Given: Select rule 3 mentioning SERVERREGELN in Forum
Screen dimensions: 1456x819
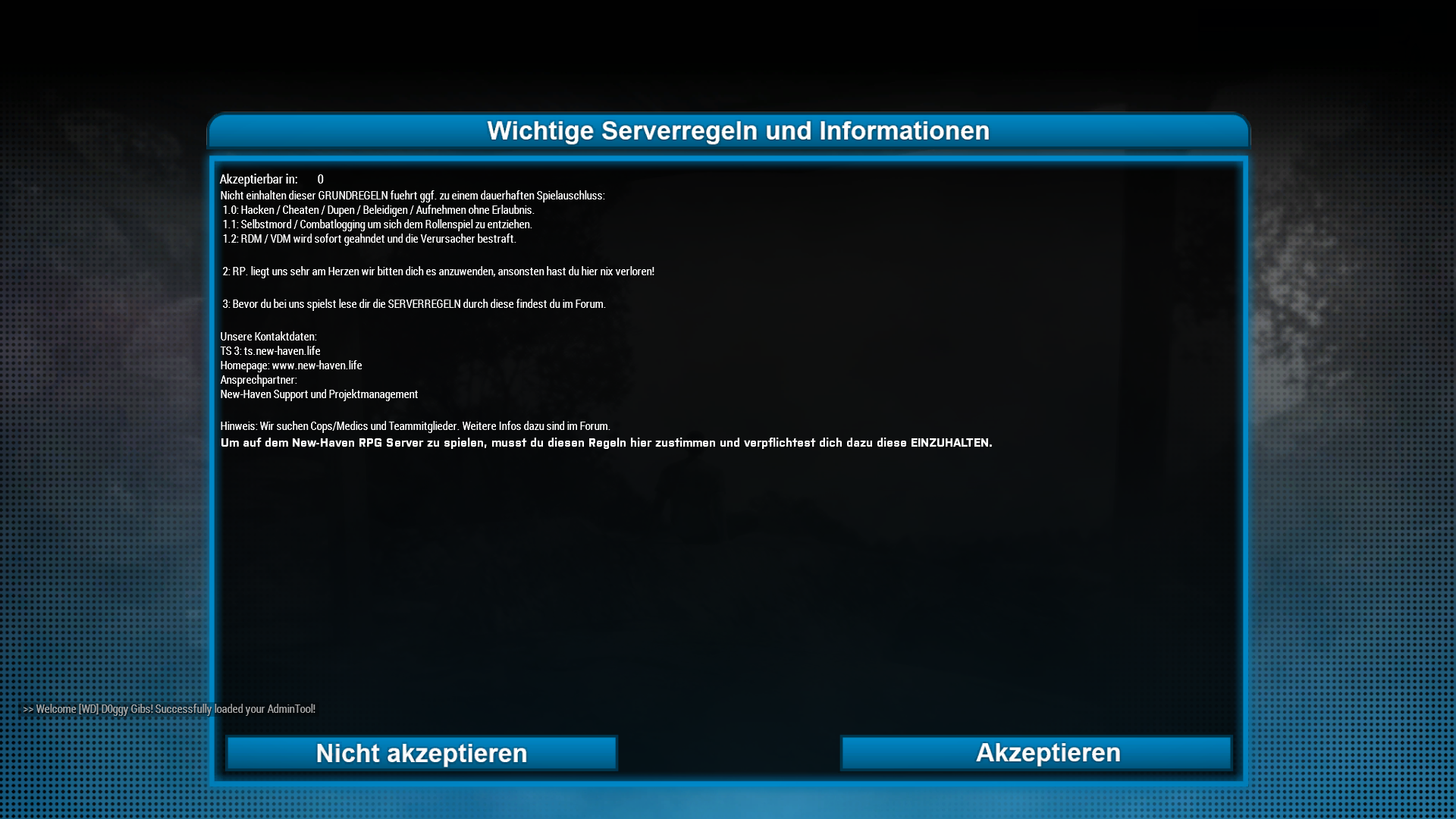Looking at the screenshot, I should pyautogui.click(x=413, y=304).
